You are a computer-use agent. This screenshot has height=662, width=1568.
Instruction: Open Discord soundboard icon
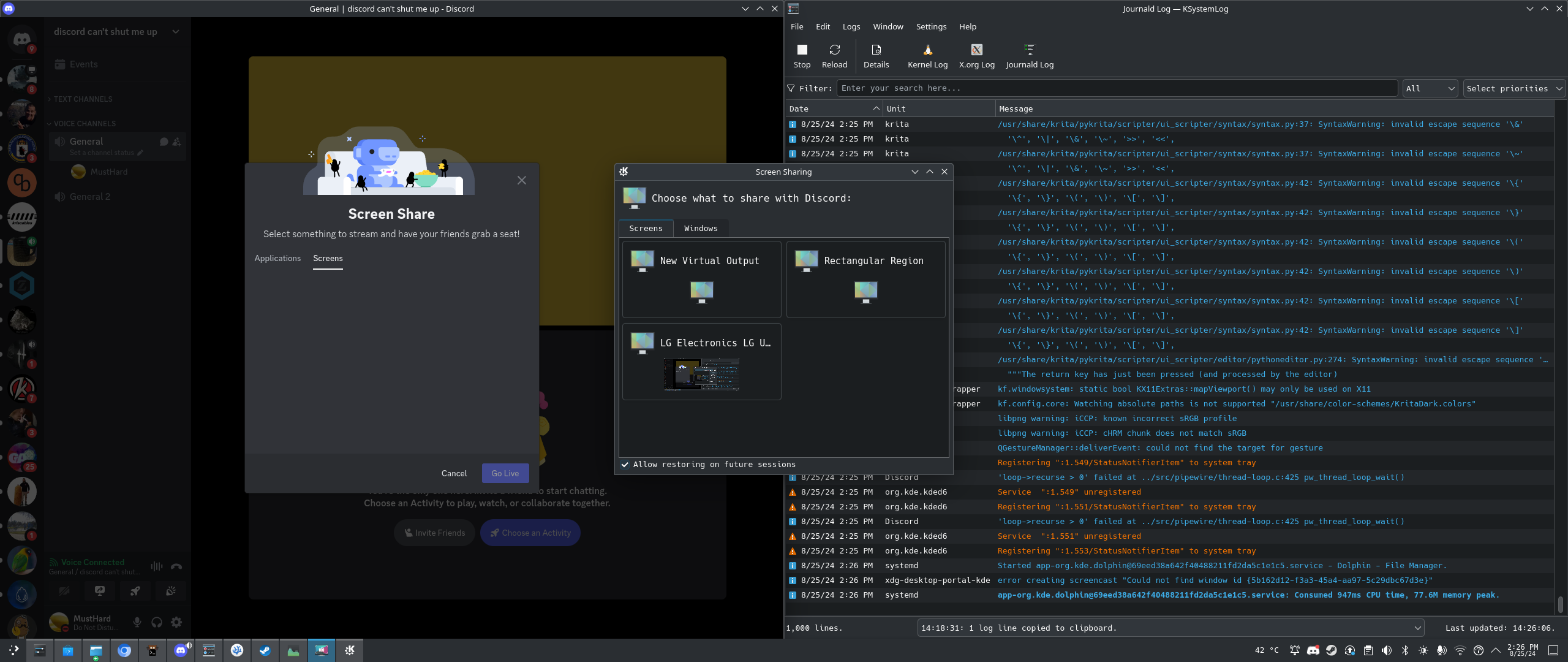coord(171,591)
